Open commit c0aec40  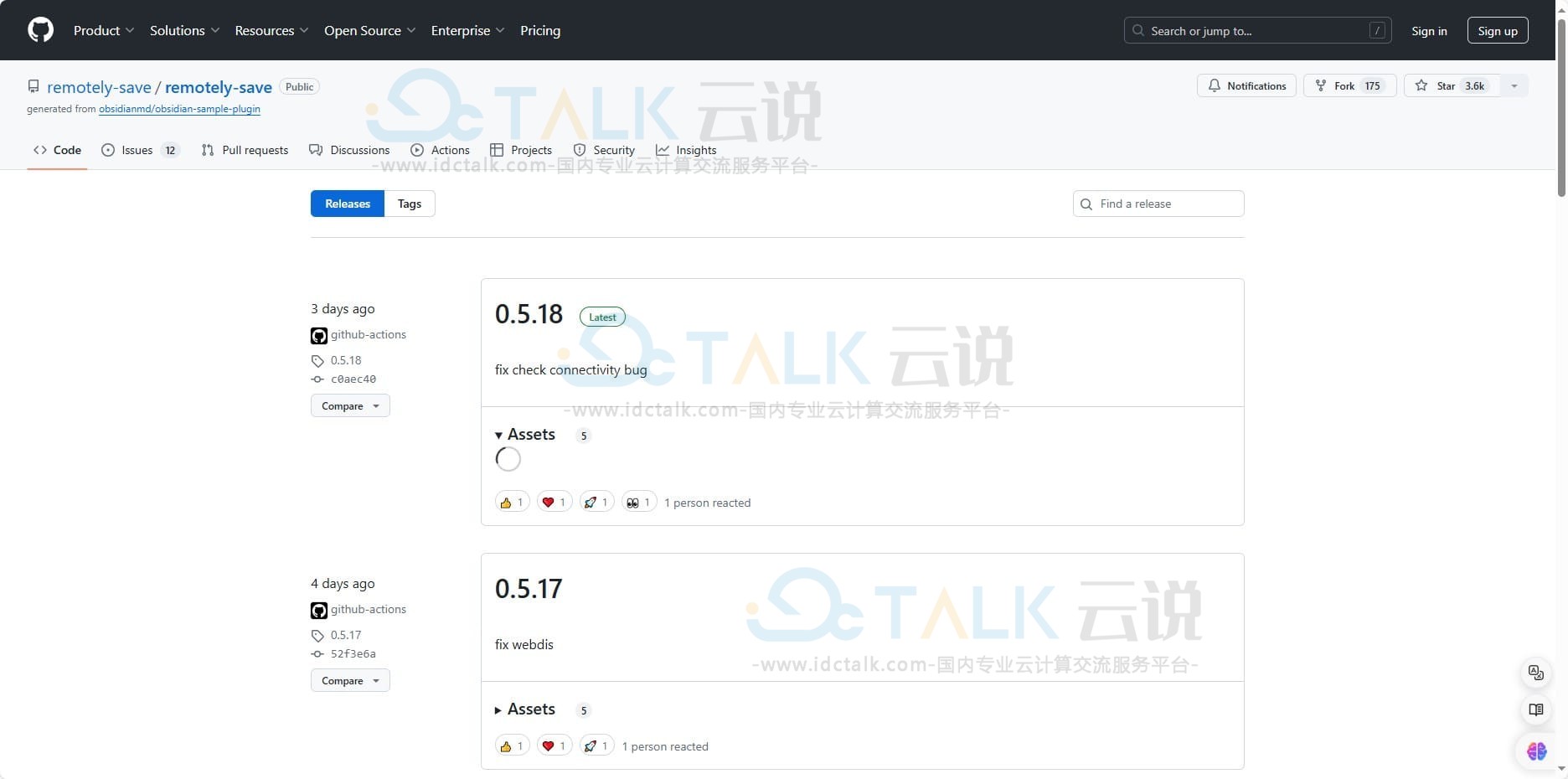click(353, 379)
